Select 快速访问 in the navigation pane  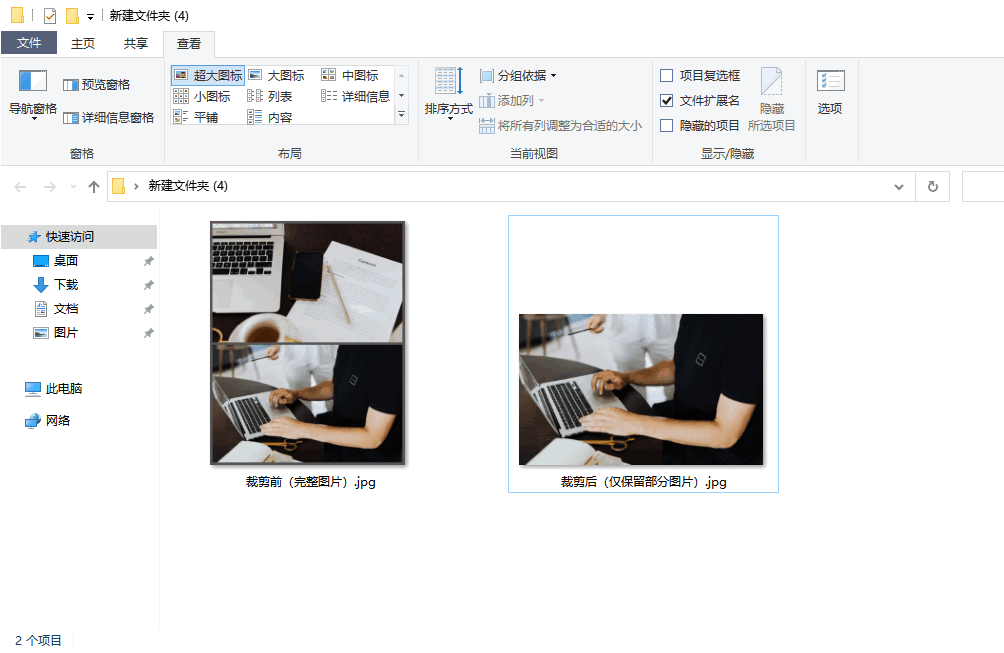coord(79,237)
